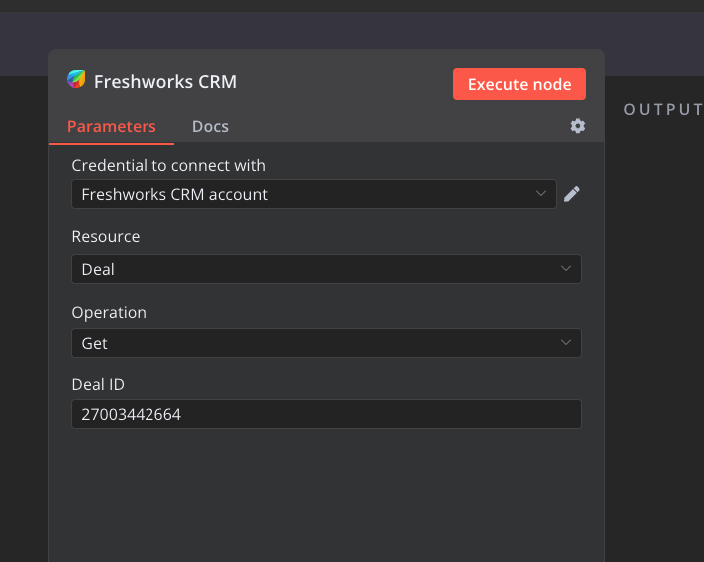This screenshot has width=704, height=562.
Task: Click the Freshworks CRM logo icon
Action: pos(76,79)
